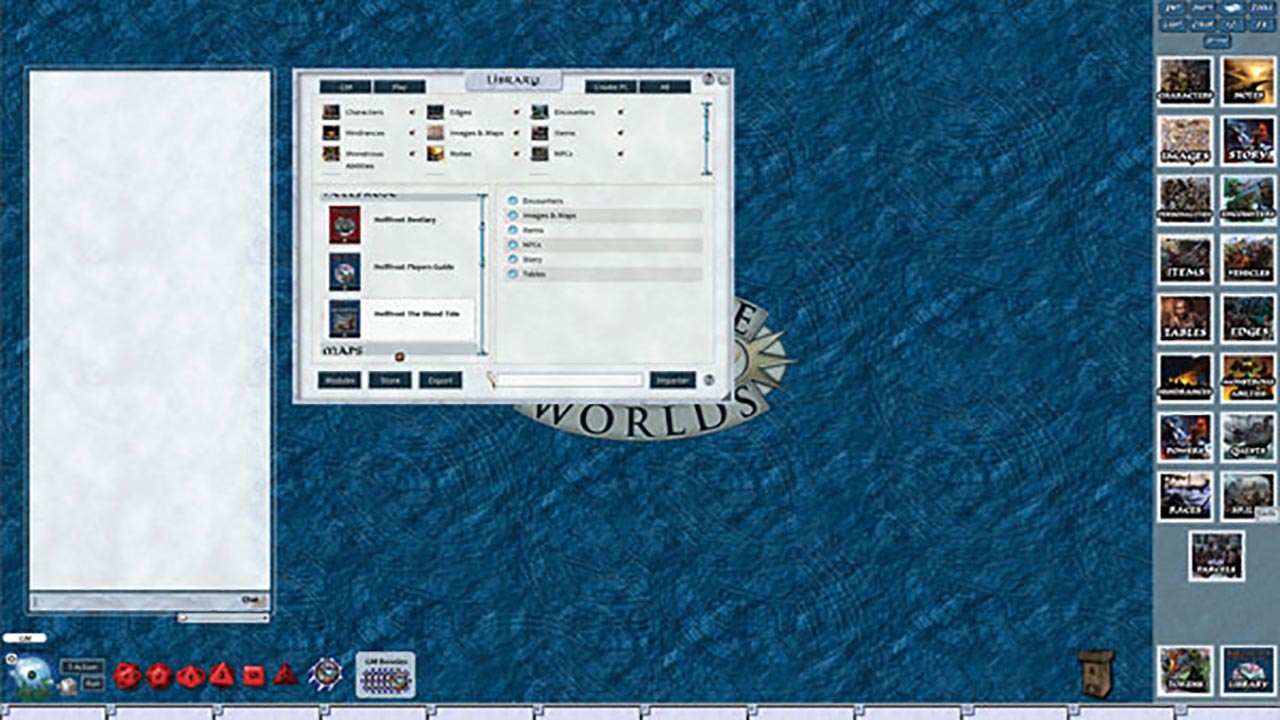Expand the Tables entry in module contents
The height and width of the screenshot is (720, 1280).
pyautogui.click(x=514, y=273)
